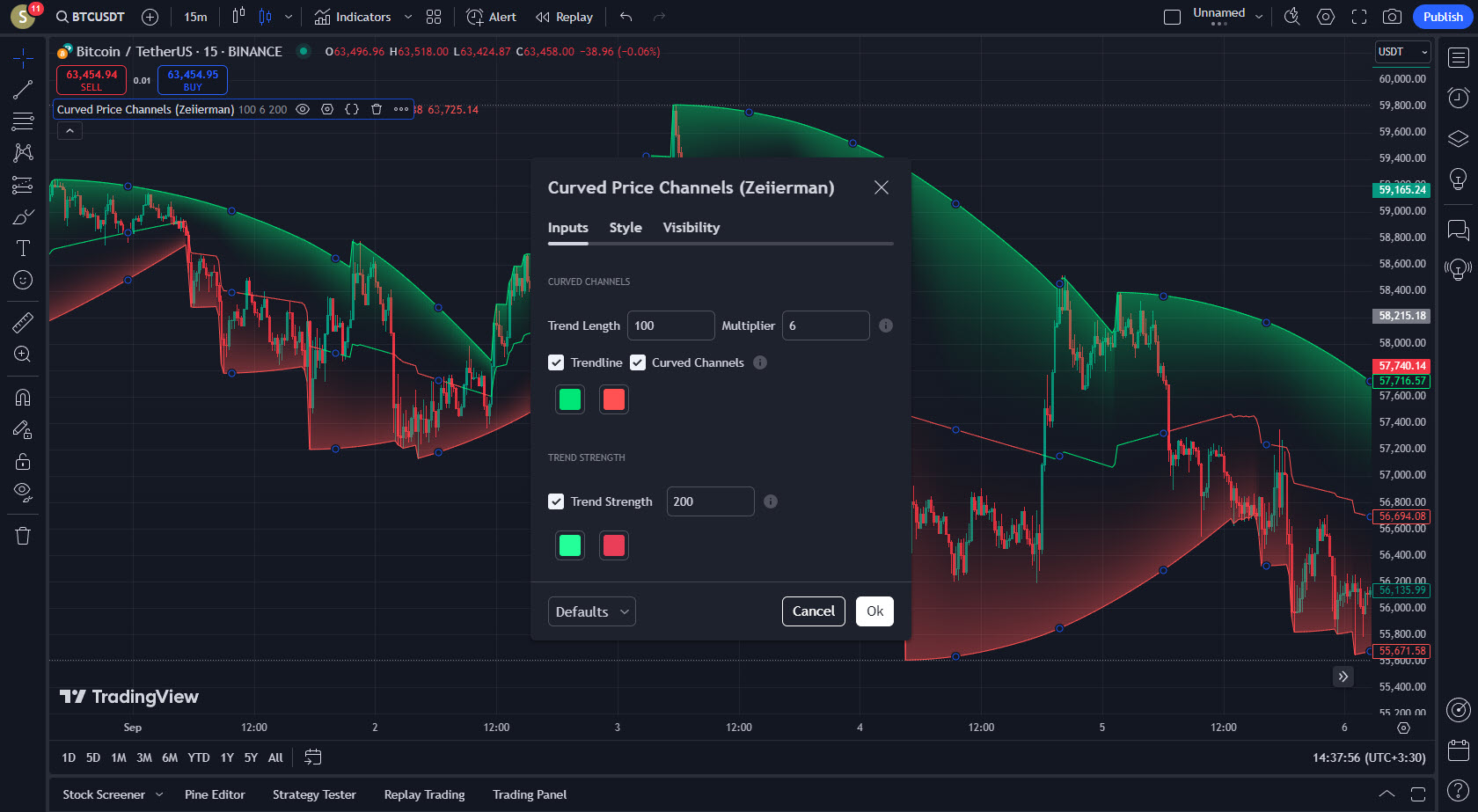
Task: Select the ruler measure tool
Action: 23,322
